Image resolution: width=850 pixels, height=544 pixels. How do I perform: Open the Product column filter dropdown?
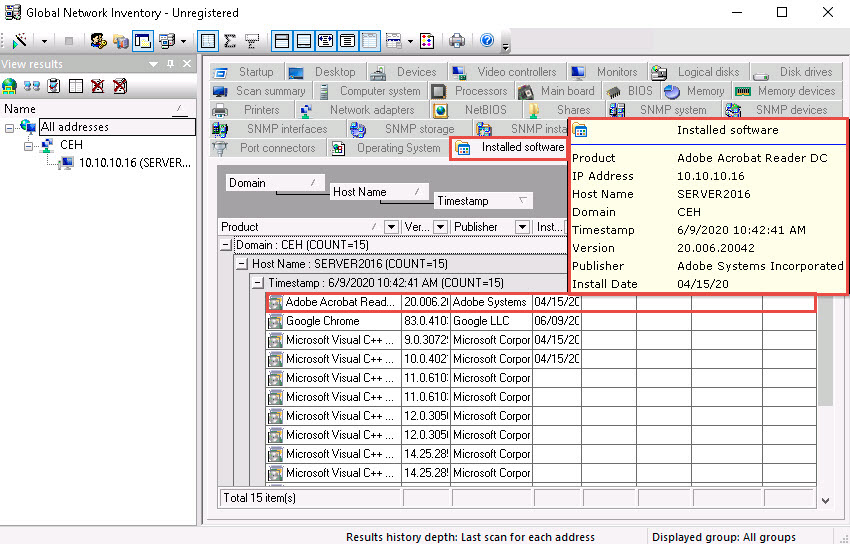point(391,227)
